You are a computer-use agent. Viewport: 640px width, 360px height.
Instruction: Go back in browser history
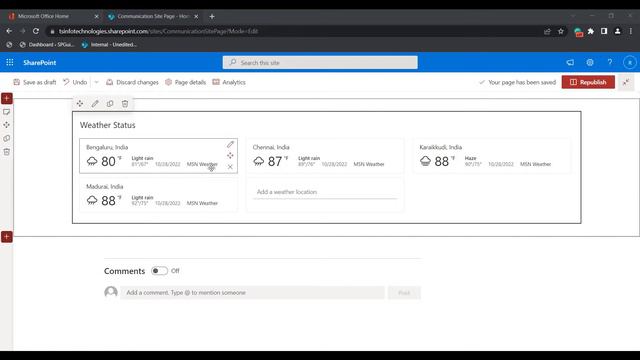[x=9, y=31]
